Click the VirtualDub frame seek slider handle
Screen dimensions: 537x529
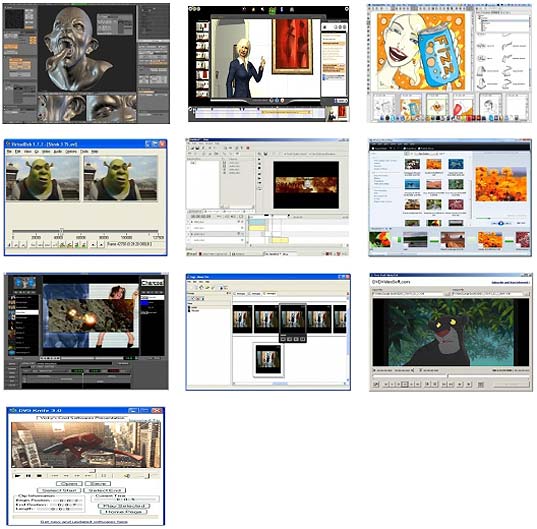click(x=61, y=230)
